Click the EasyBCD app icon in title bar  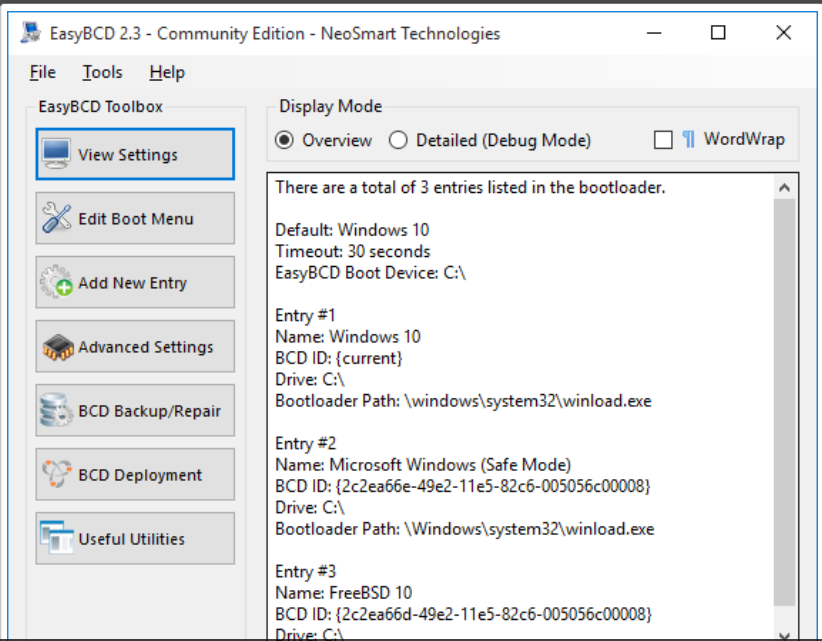tap(31, 32)
